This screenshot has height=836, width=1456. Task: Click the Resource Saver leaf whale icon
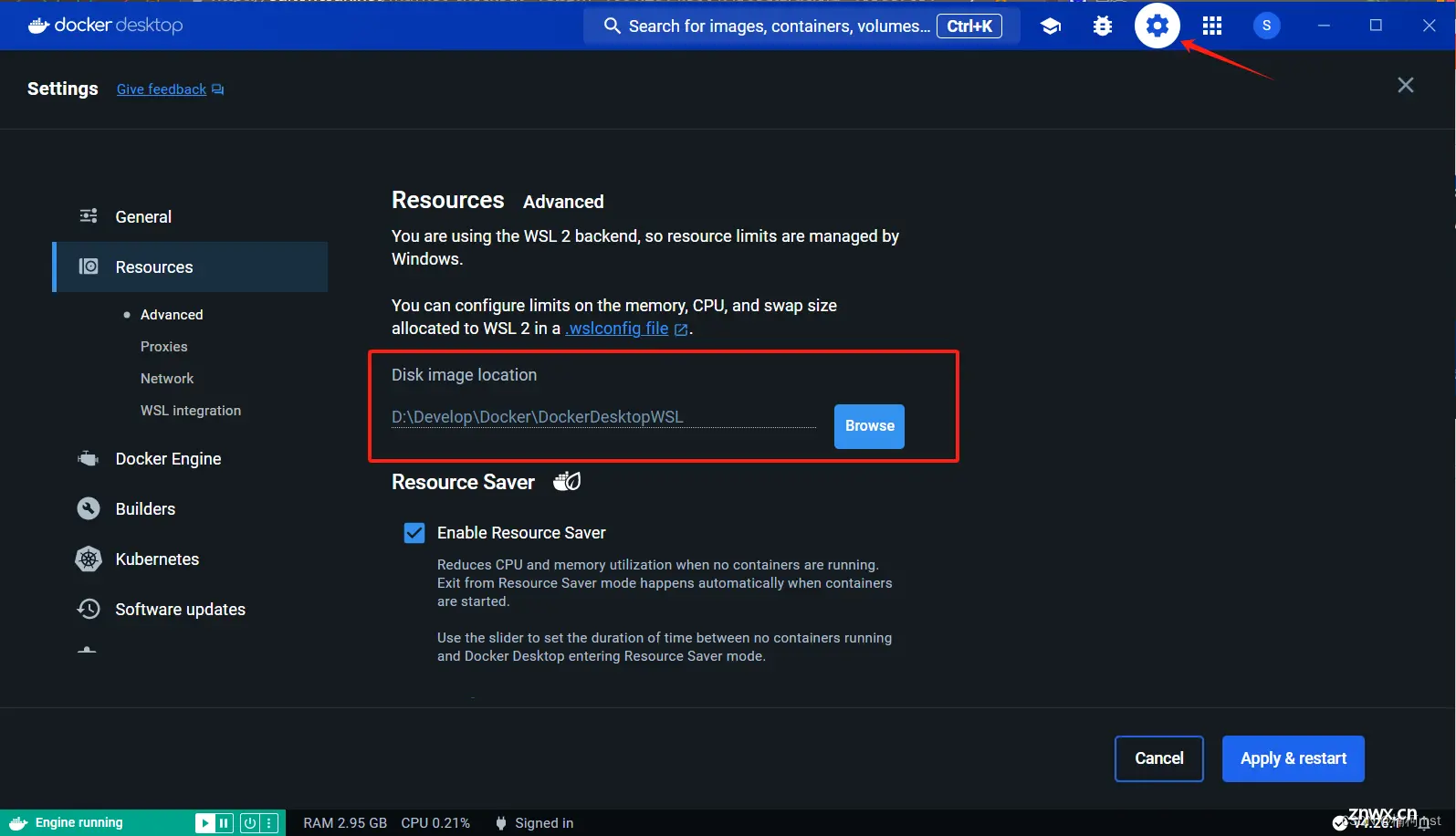[567, 481]
